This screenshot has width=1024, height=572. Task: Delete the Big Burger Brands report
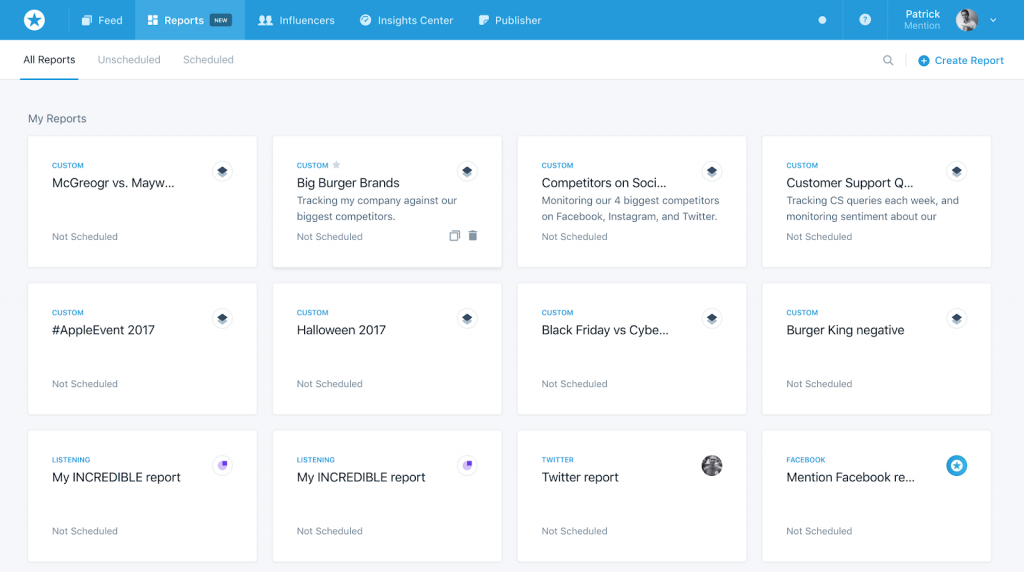[x=473, y=236]
